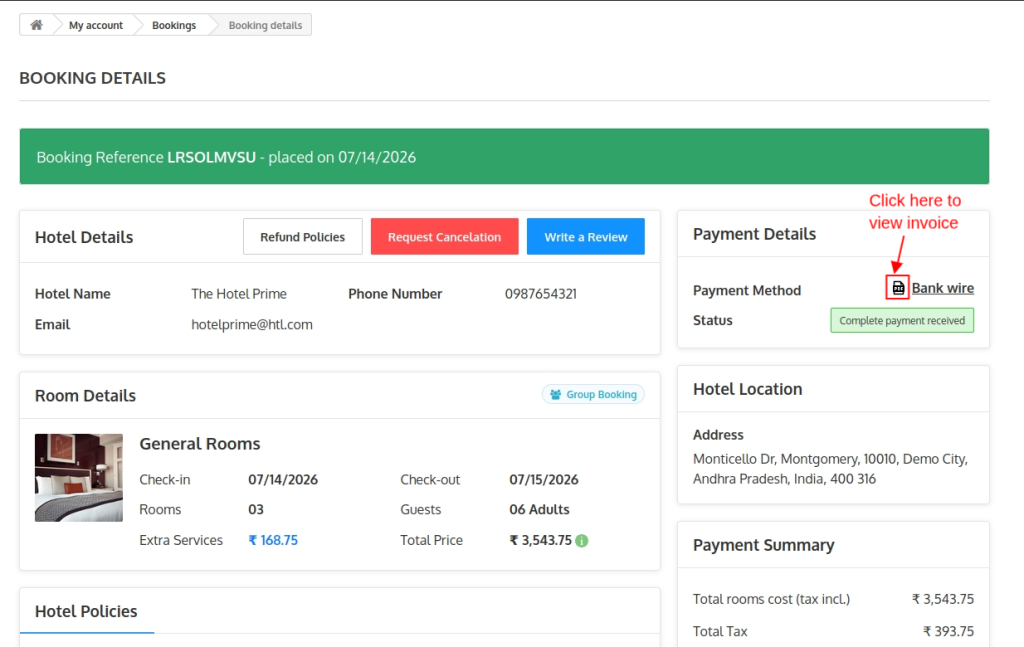Open the invoice document icon

(898, 287)
